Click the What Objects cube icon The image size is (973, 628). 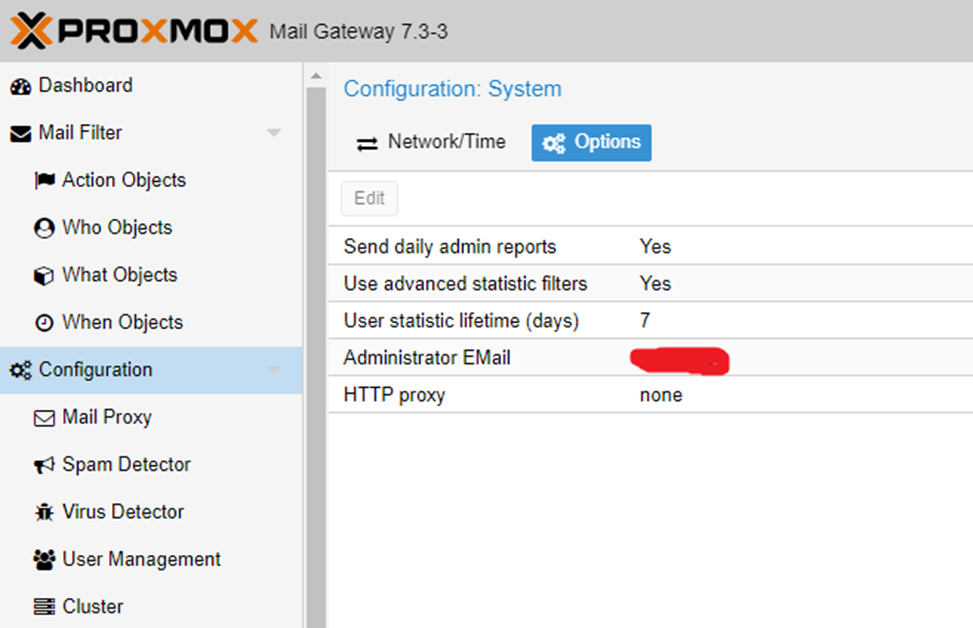tap(43, 276)
